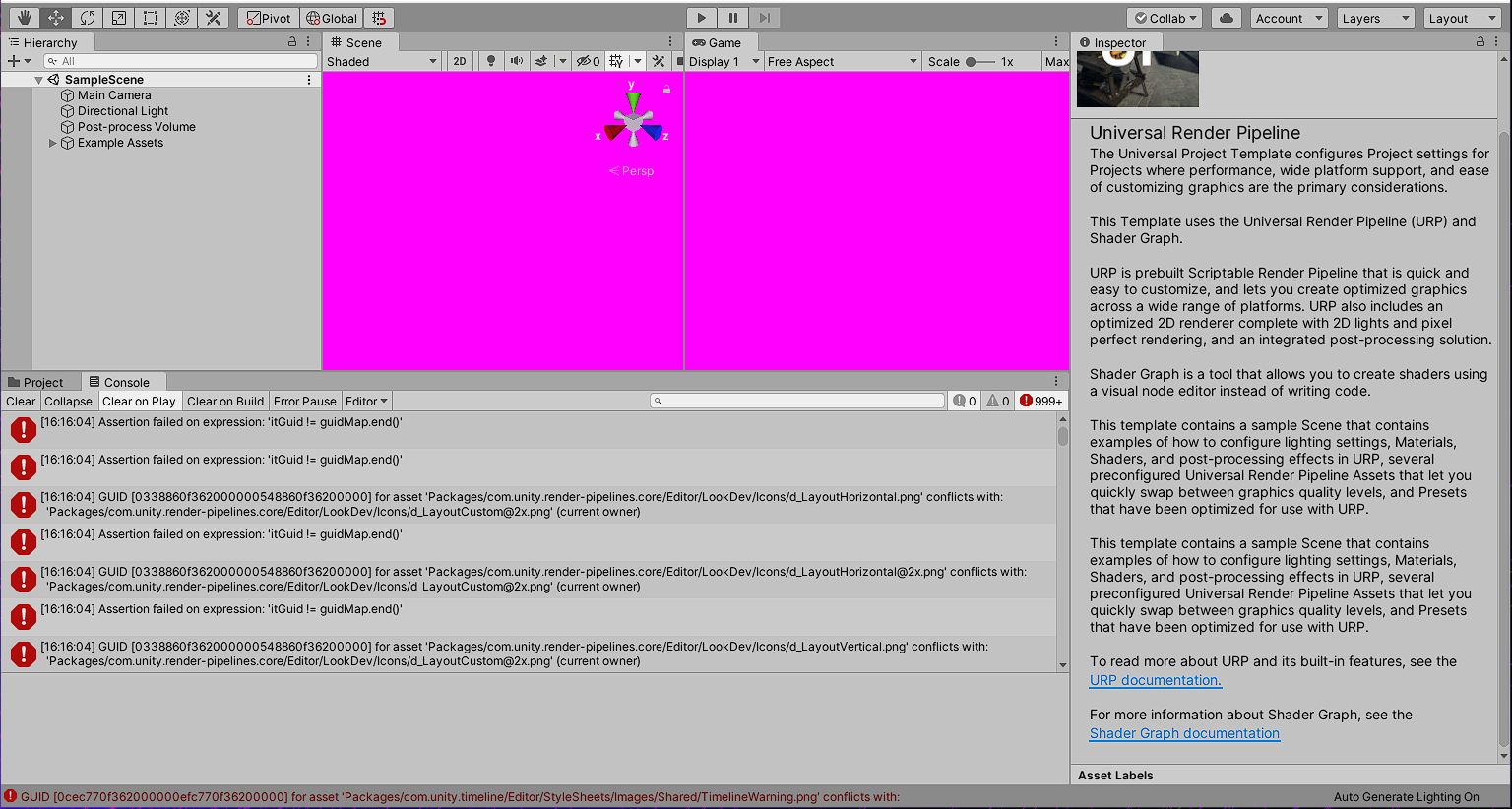This screenshot has height=809, width=1512.
Task: Enable Error Pause in the Console
Action: [x=304, y=401]
